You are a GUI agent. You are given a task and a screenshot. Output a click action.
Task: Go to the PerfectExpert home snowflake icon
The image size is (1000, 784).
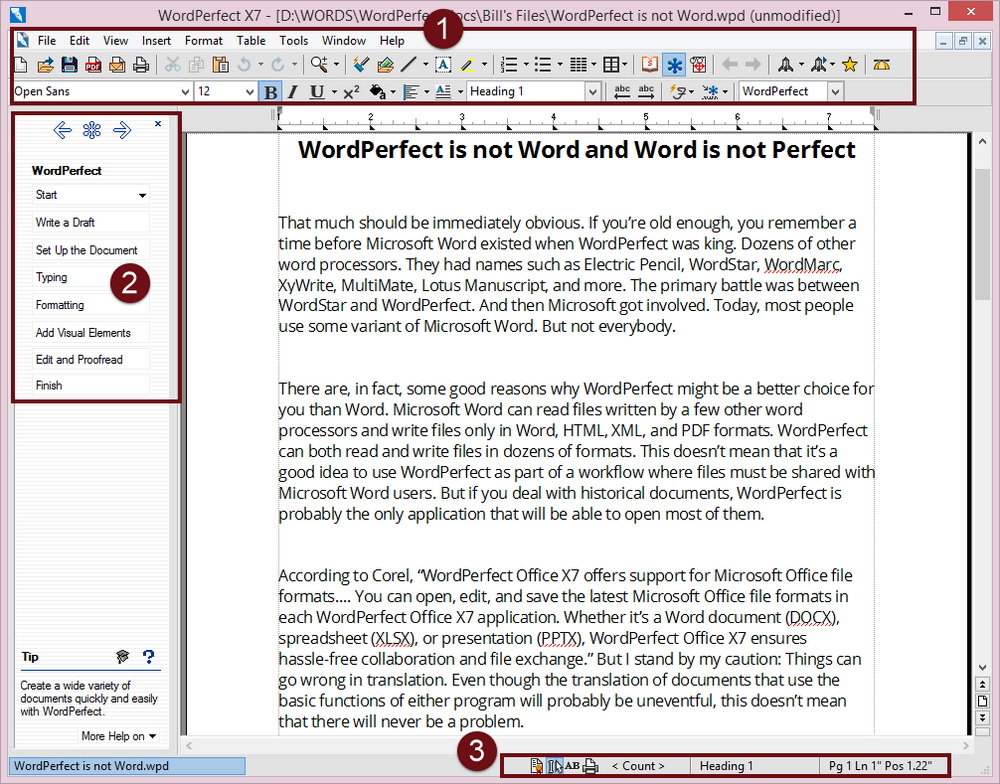(92, 130)
